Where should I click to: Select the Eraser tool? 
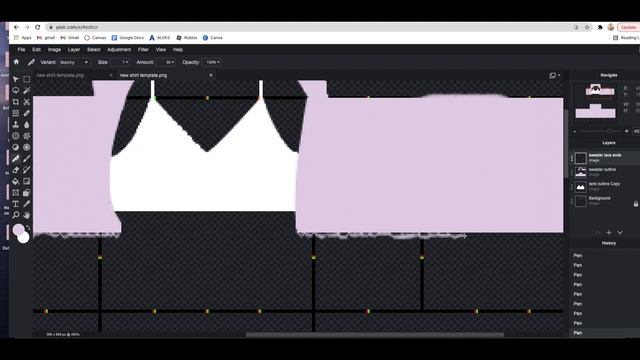pyautogui.click(x=16, y=170)
